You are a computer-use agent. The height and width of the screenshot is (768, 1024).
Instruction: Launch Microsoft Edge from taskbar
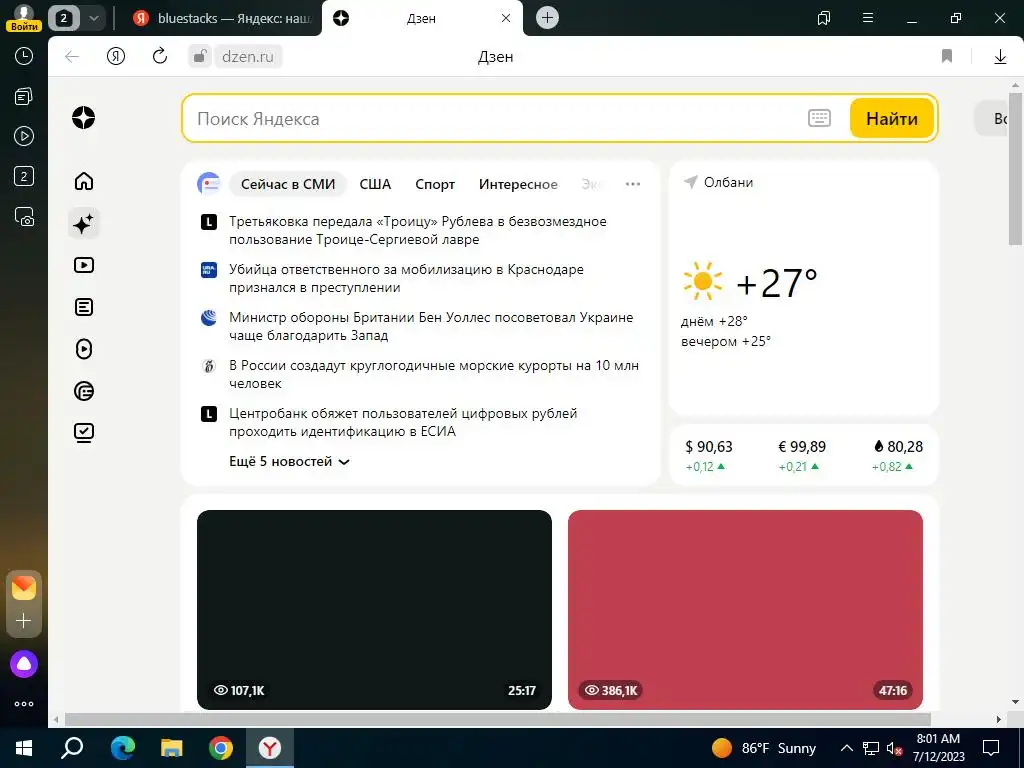point(122,748)
